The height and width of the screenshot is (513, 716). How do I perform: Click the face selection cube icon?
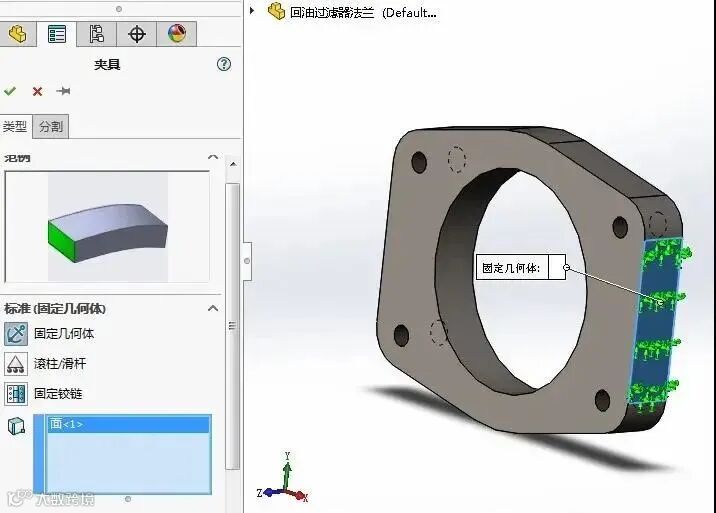tap(16, 426)
